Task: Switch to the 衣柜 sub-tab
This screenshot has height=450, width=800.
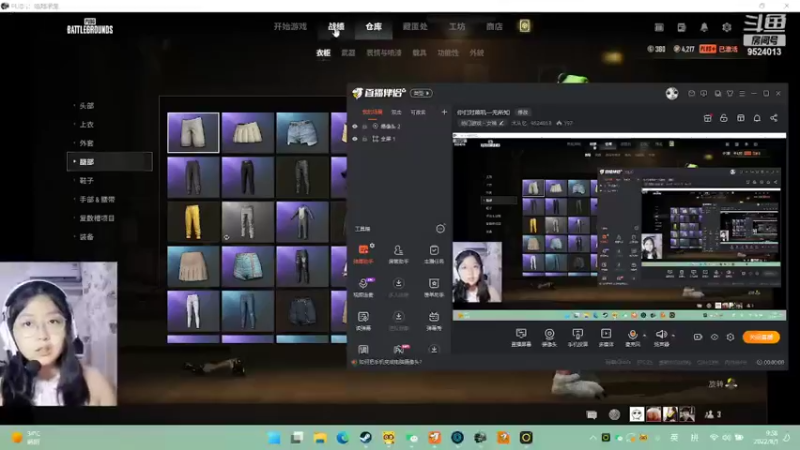Action: click(x=323, y=53)
